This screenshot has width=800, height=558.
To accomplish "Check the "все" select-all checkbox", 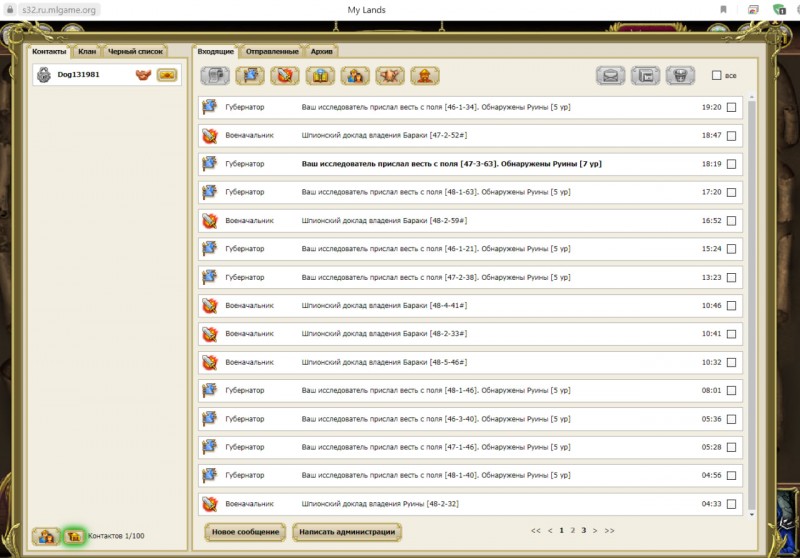I will [x=716, y=75].
